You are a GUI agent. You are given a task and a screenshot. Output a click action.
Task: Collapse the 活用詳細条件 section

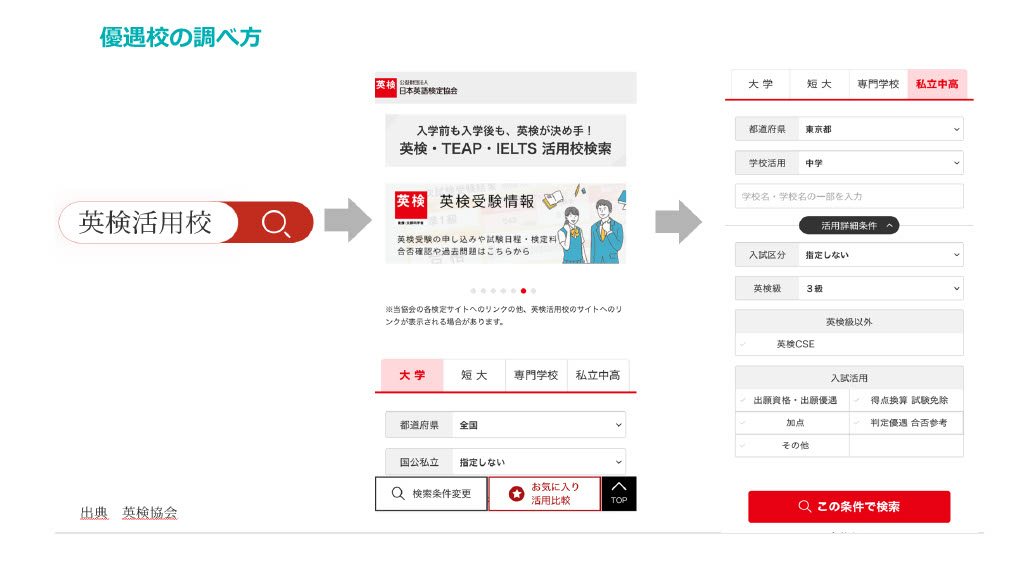click(x=849, y=225)
